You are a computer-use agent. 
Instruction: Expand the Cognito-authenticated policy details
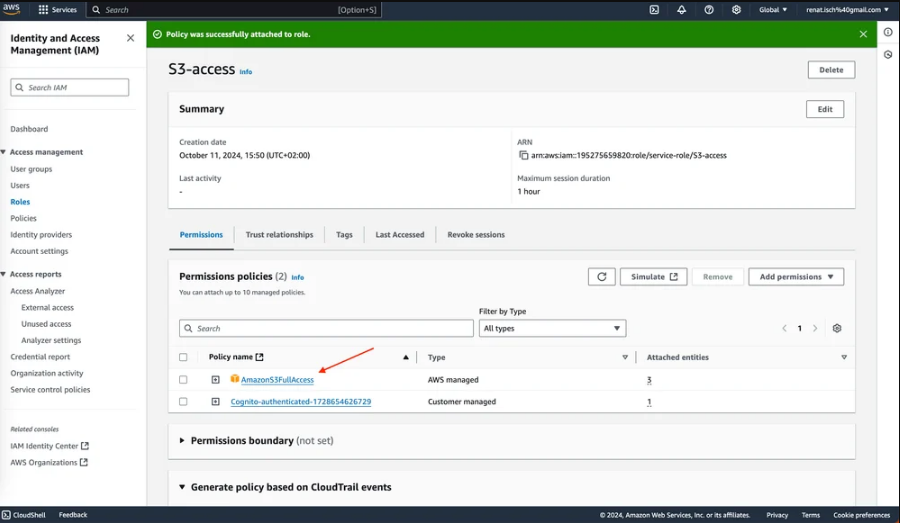tap(215, 402)
